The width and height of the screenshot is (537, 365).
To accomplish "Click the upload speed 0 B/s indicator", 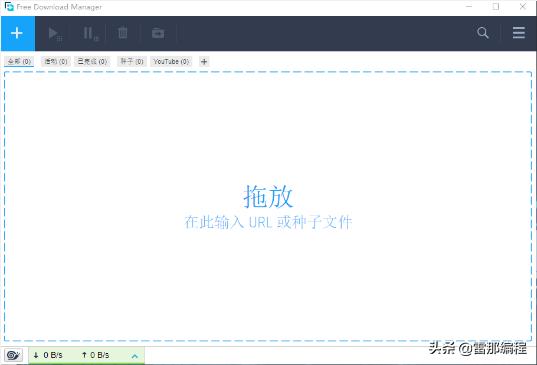I will 95,355.
